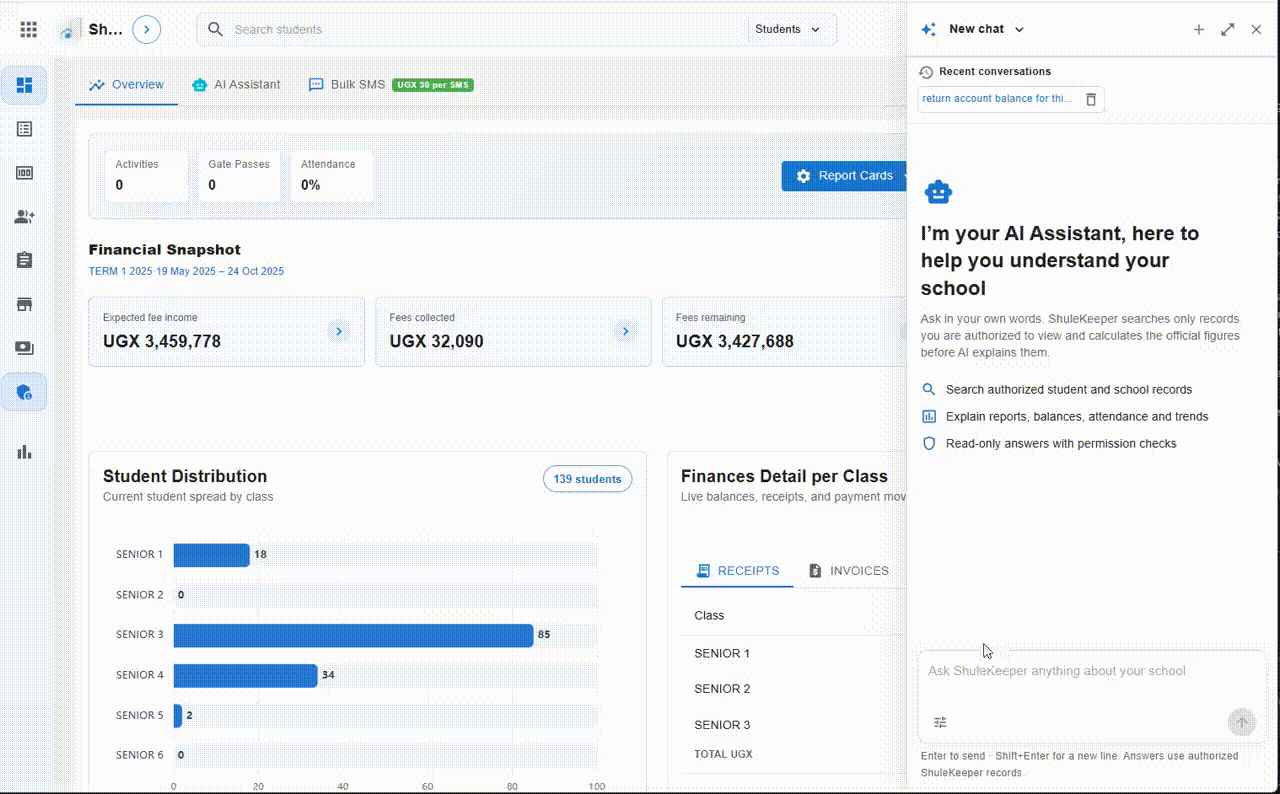This screenshot has width=1280, height=794.
Task: Open the return account balance conversation
Action: pos(997,99)
